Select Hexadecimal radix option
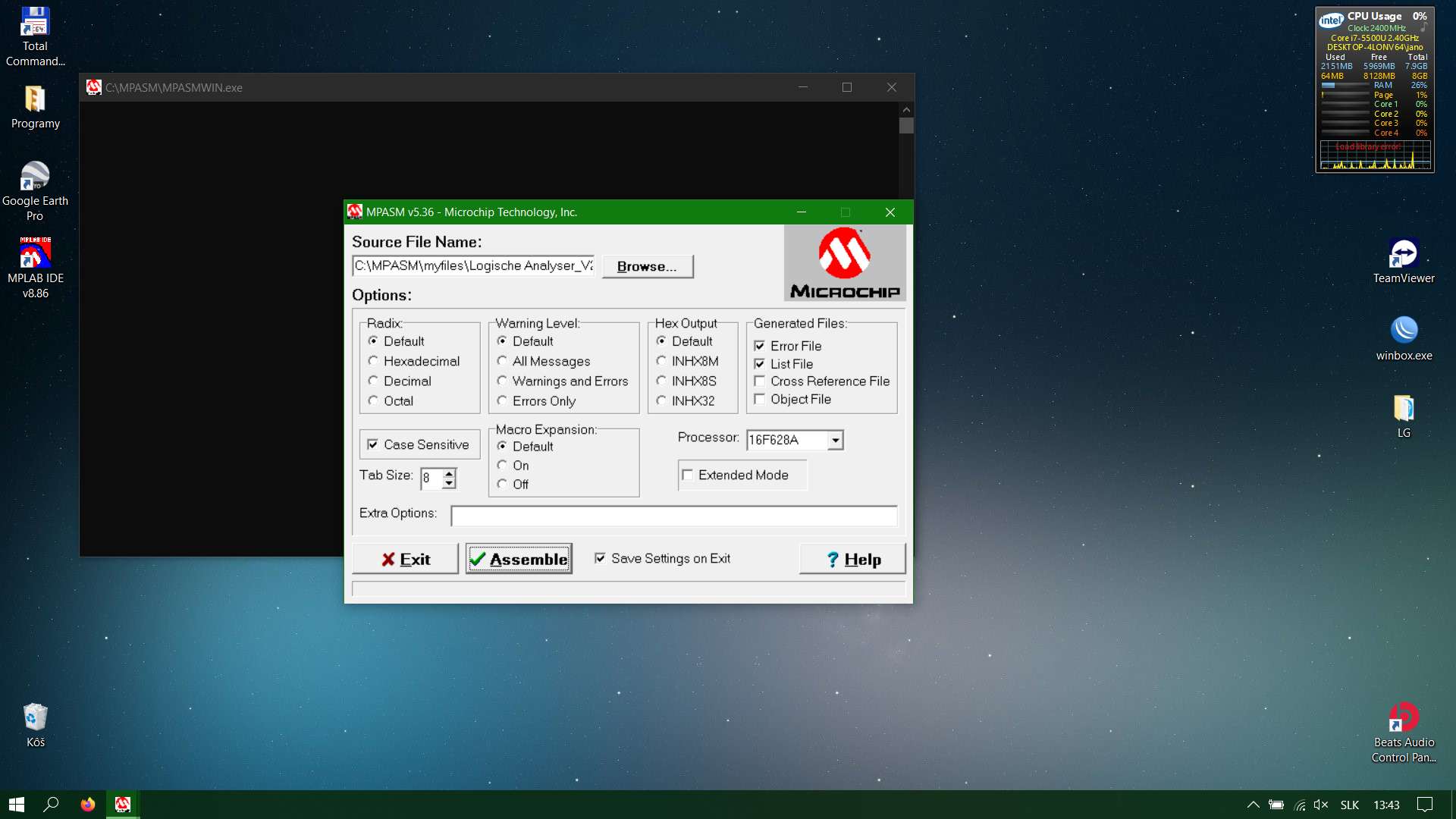The height and width of the screenshot is (819, 1456). coord(373,361)
